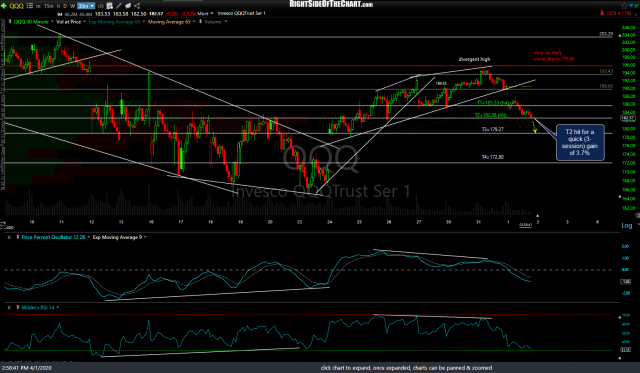Open the chart template save icon
The width and height of the screenshot is (640, 373).
[x=109, y=6]
